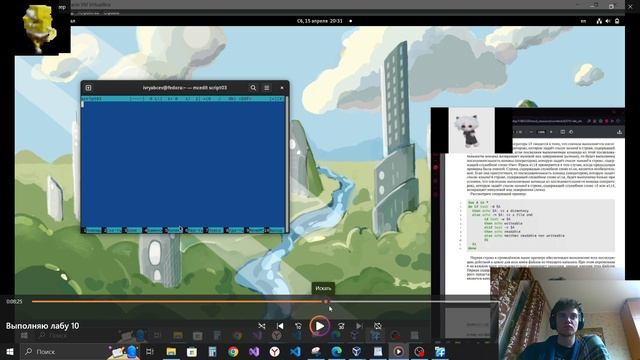The image size is (640, 360).
Task: Click the terminal header search magnifier icon
Action: (x=253, y=88)
